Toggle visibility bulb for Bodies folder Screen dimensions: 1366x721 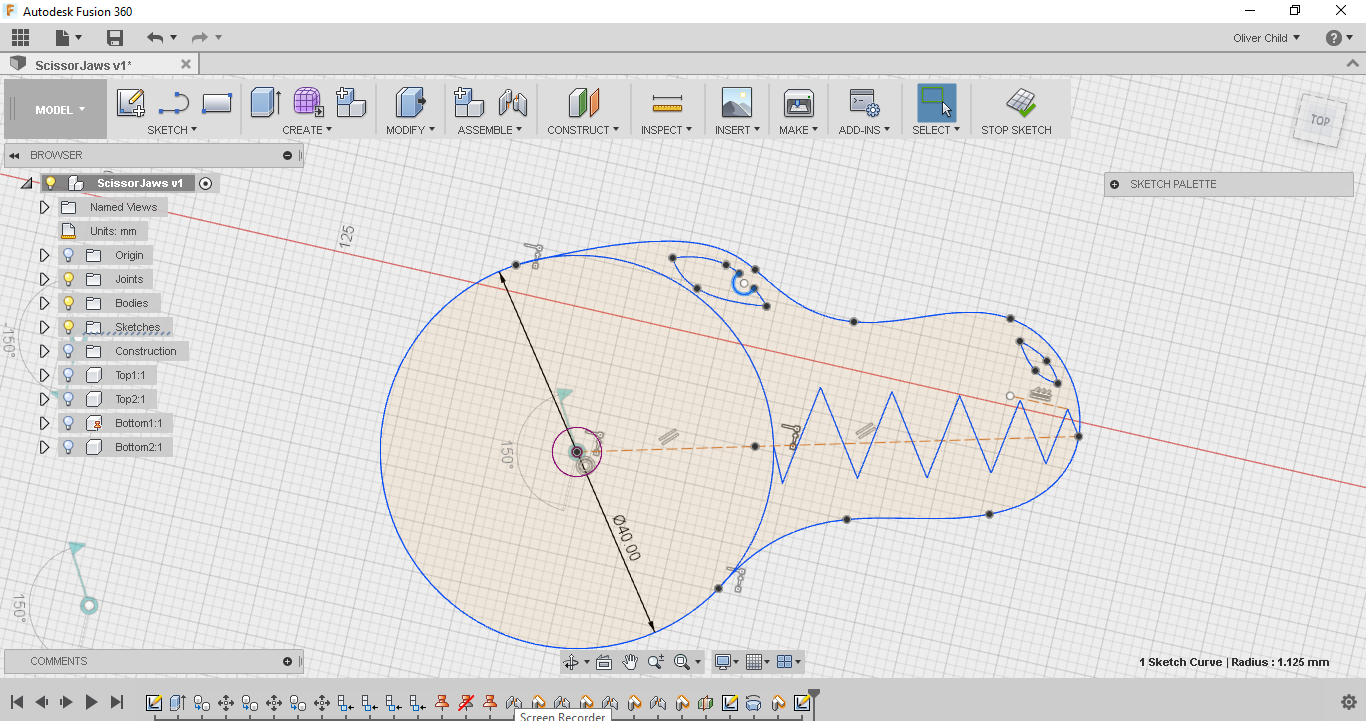click(x=69, y=303)
